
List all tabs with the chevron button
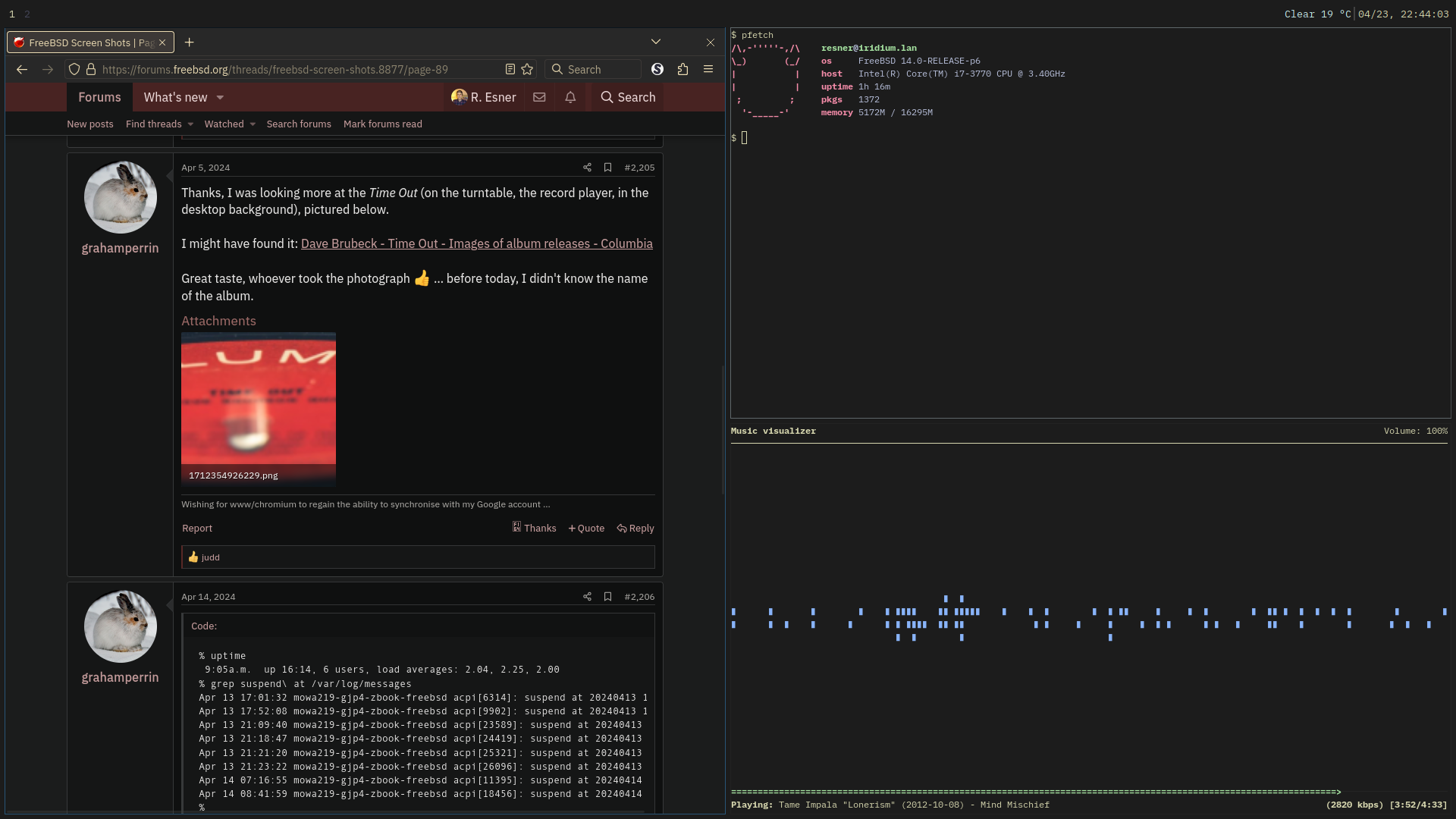coord(656,42)
